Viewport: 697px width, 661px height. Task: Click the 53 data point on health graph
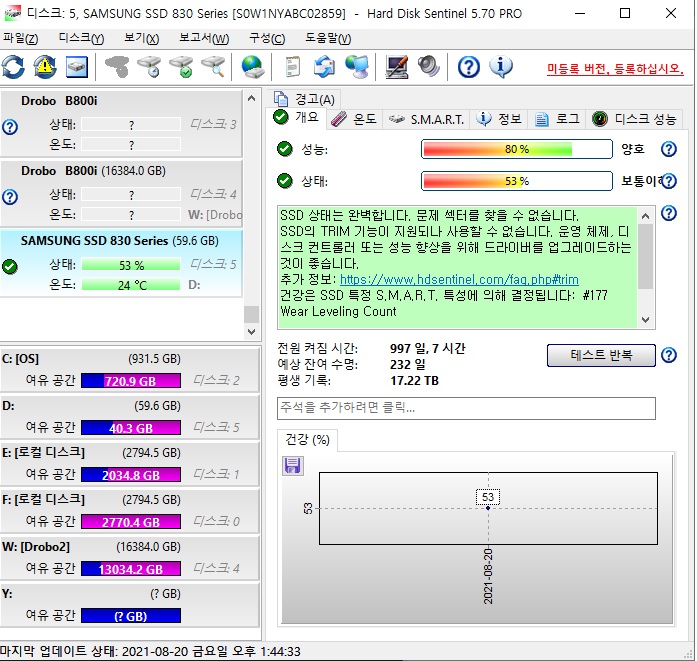pyautogui.click(x=488, y=508)
